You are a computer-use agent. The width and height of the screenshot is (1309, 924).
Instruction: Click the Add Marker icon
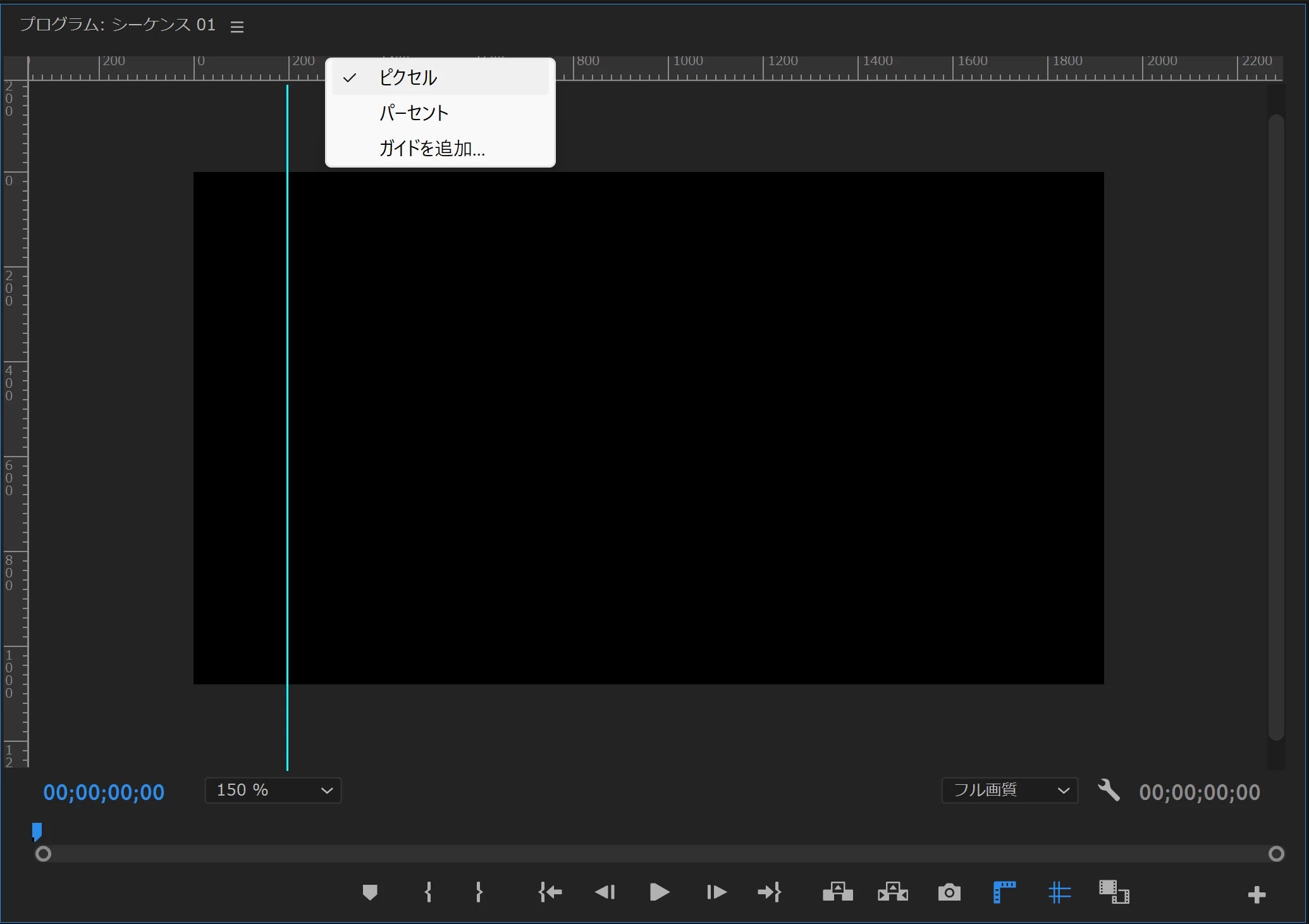pos(370,892)
